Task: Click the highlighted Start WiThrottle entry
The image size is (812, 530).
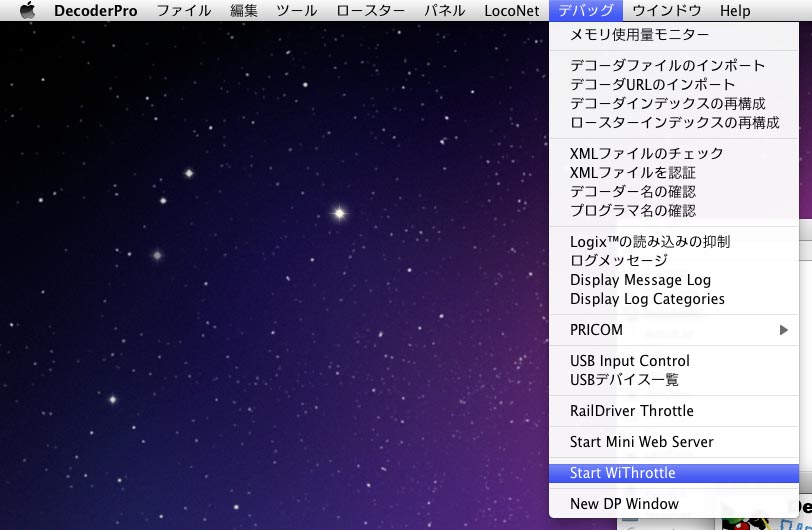Action: (674, 473)
